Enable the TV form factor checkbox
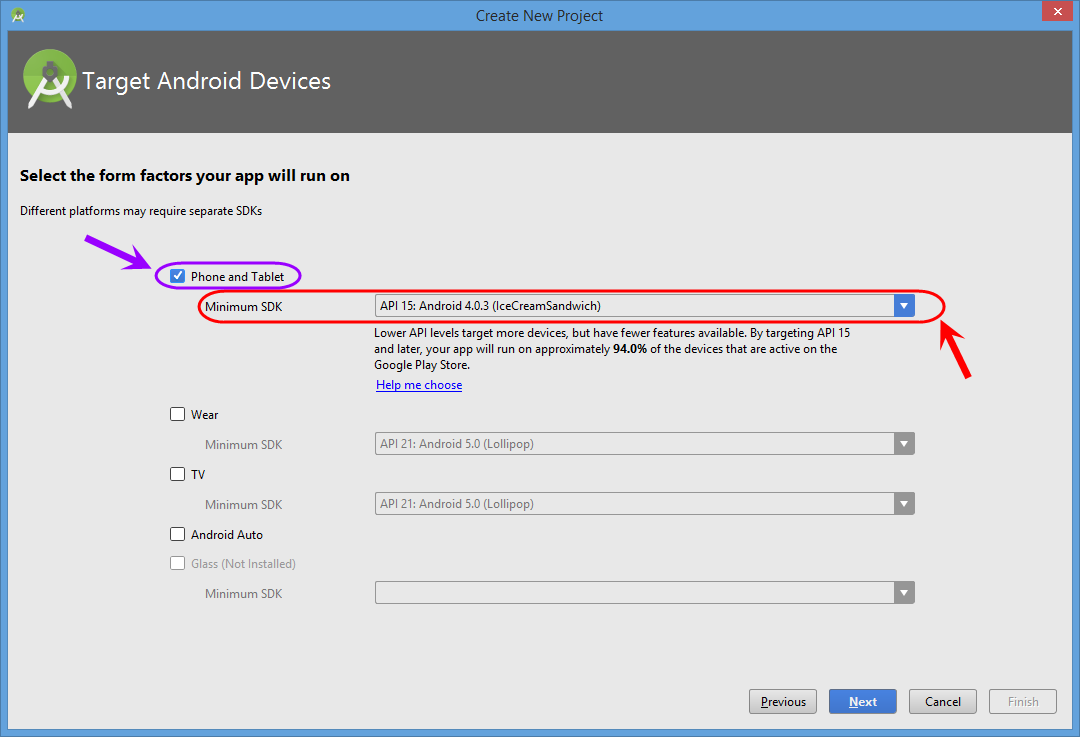1080x737 pixels. (x=178, y=474)
